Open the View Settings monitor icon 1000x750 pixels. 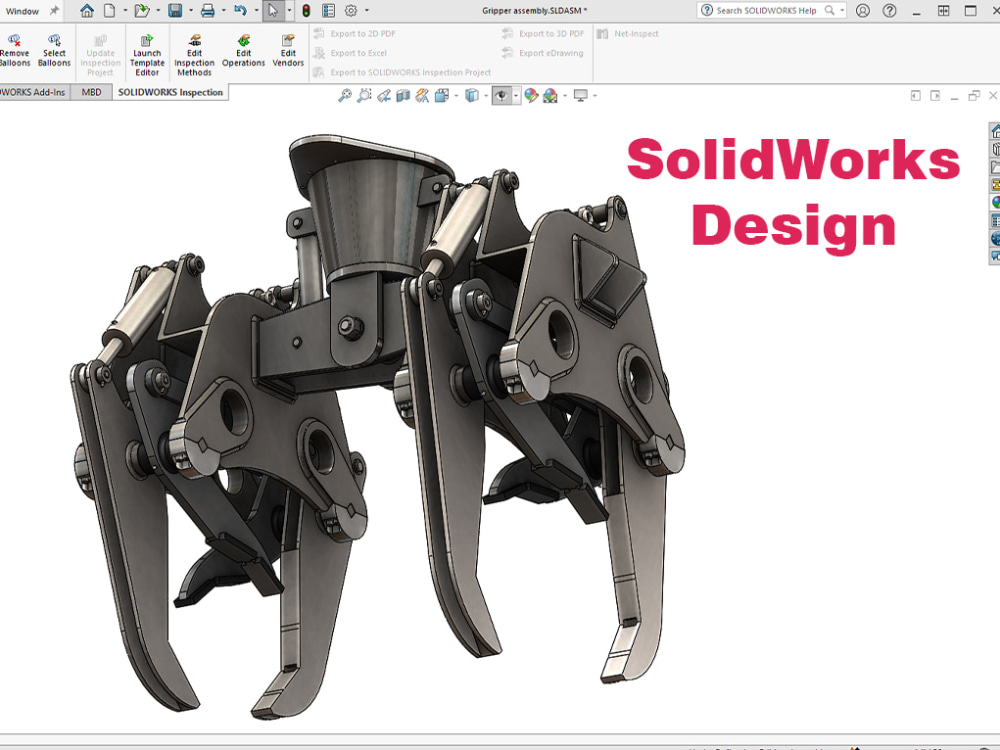[x=580, y=95]
